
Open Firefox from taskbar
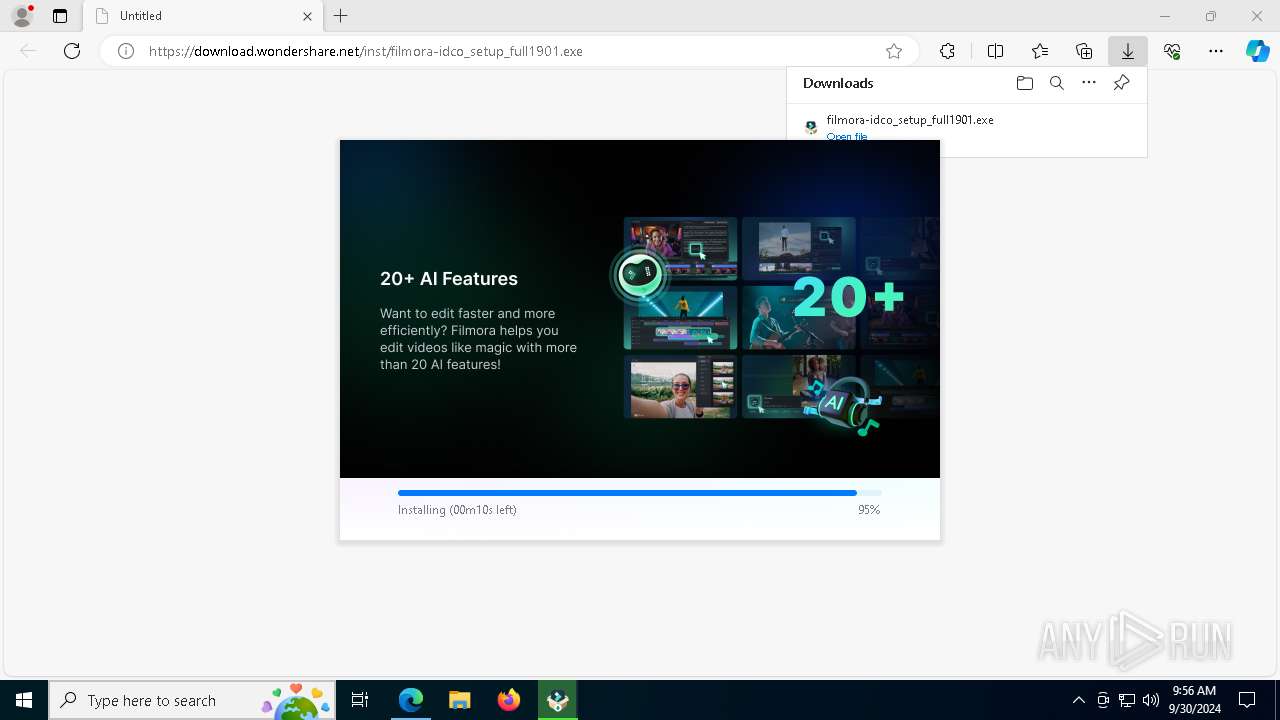509,700
